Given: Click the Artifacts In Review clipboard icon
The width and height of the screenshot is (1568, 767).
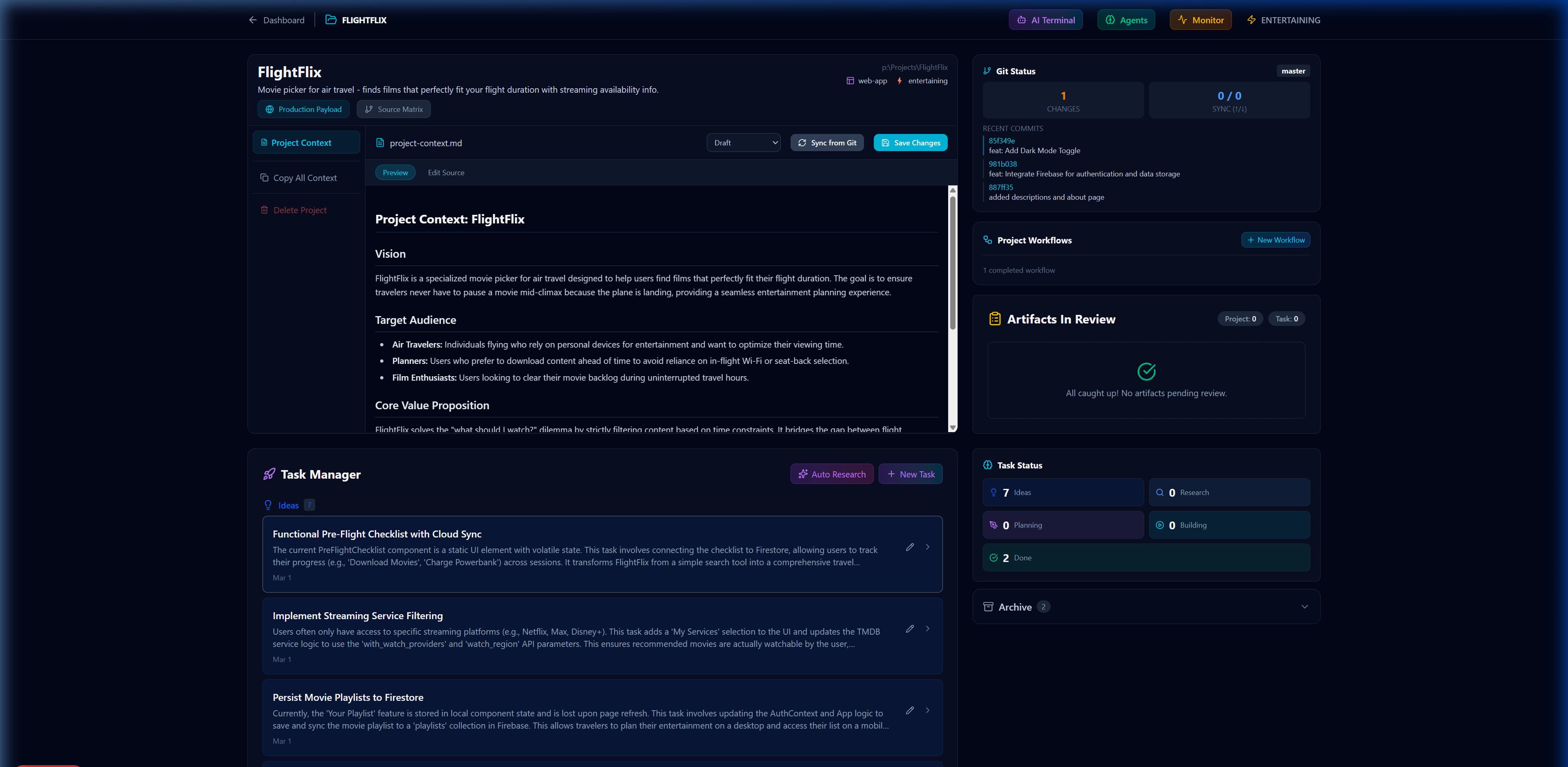Looking at the screenshot, I should (995, 319).
